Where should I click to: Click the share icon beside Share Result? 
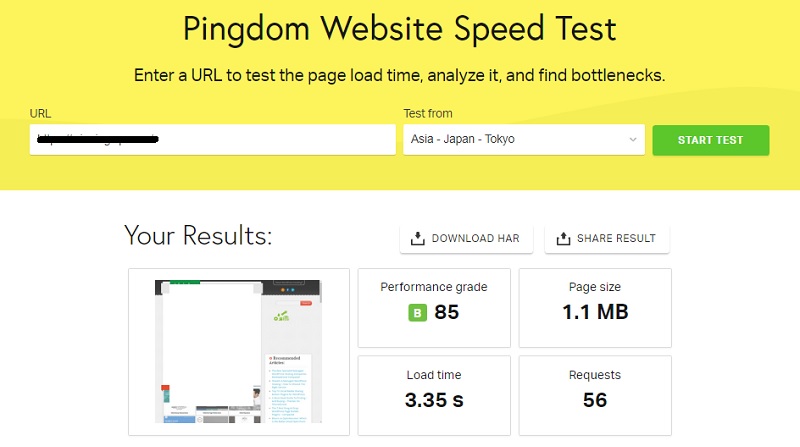[563, 238]
